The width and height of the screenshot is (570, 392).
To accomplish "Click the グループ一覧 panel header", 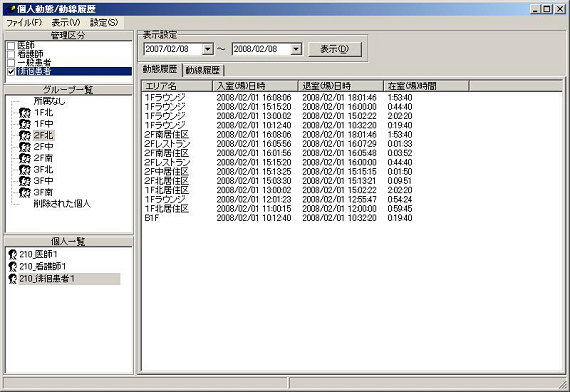I will click(68, 90).
